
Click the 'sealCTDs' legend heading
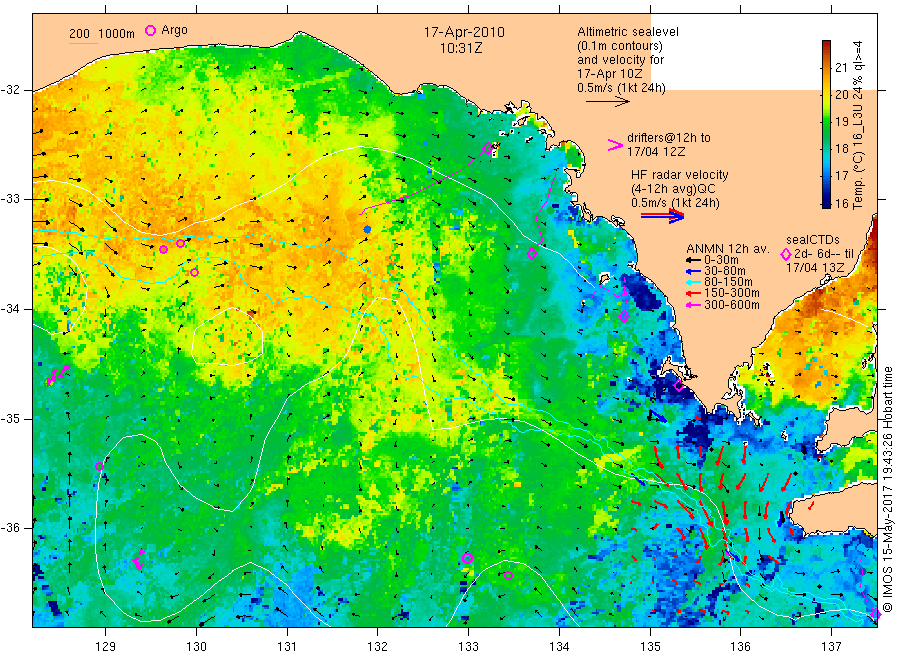point(813,240)
